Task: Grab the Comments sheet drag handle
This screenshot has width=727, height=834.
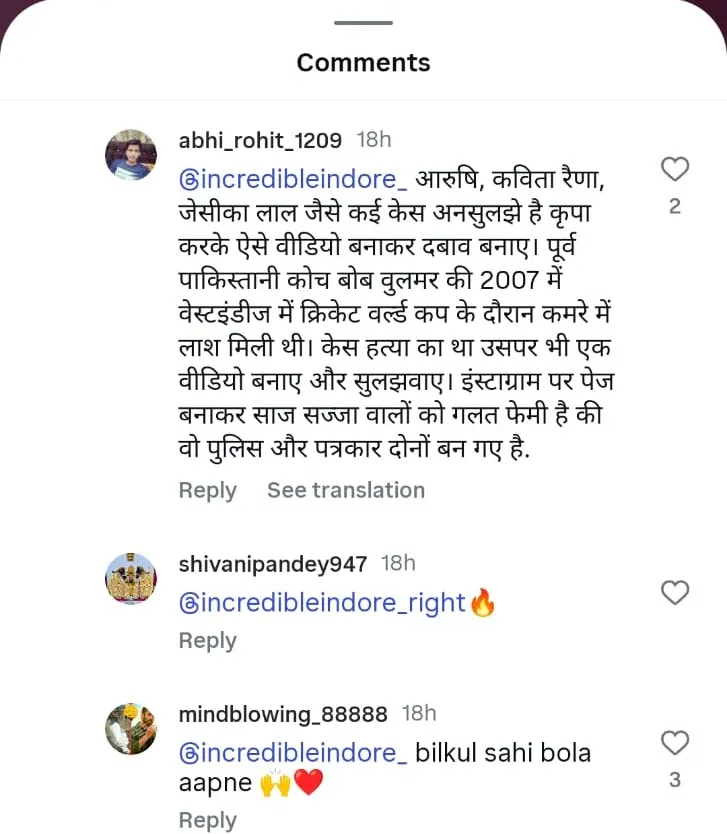Action: [x=363, y=22]
